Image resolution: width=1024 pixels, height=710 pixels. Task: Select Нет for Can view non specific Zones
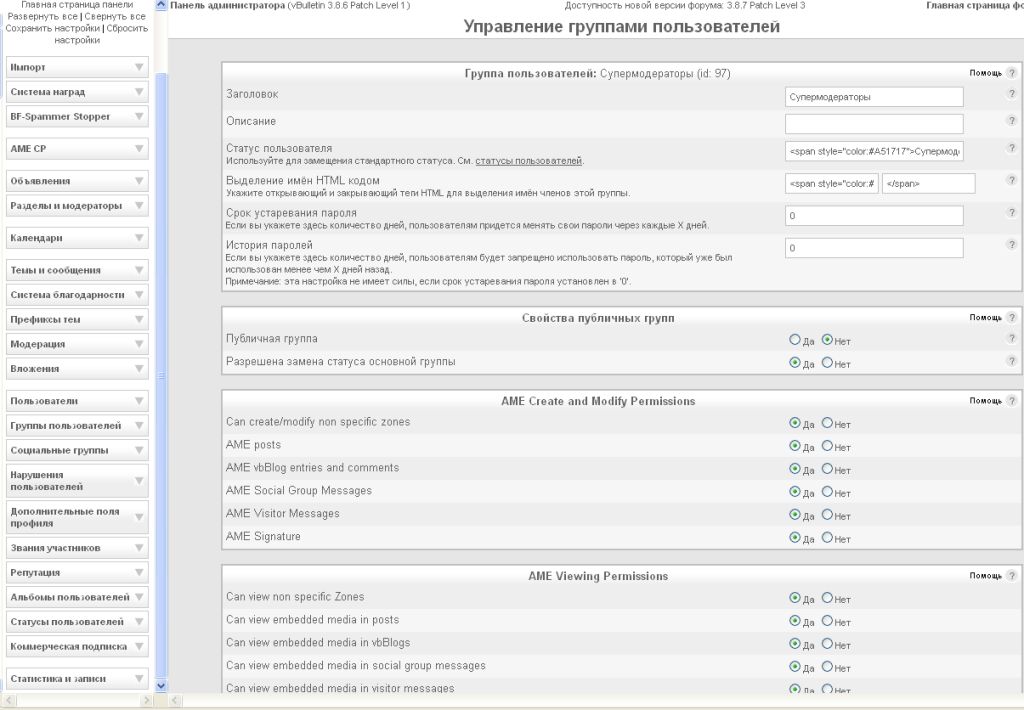[x=827, y=598]
